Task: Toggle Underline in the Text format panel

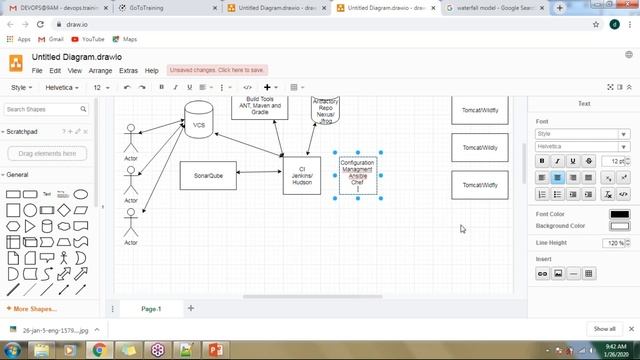Action: pos(573,161)
